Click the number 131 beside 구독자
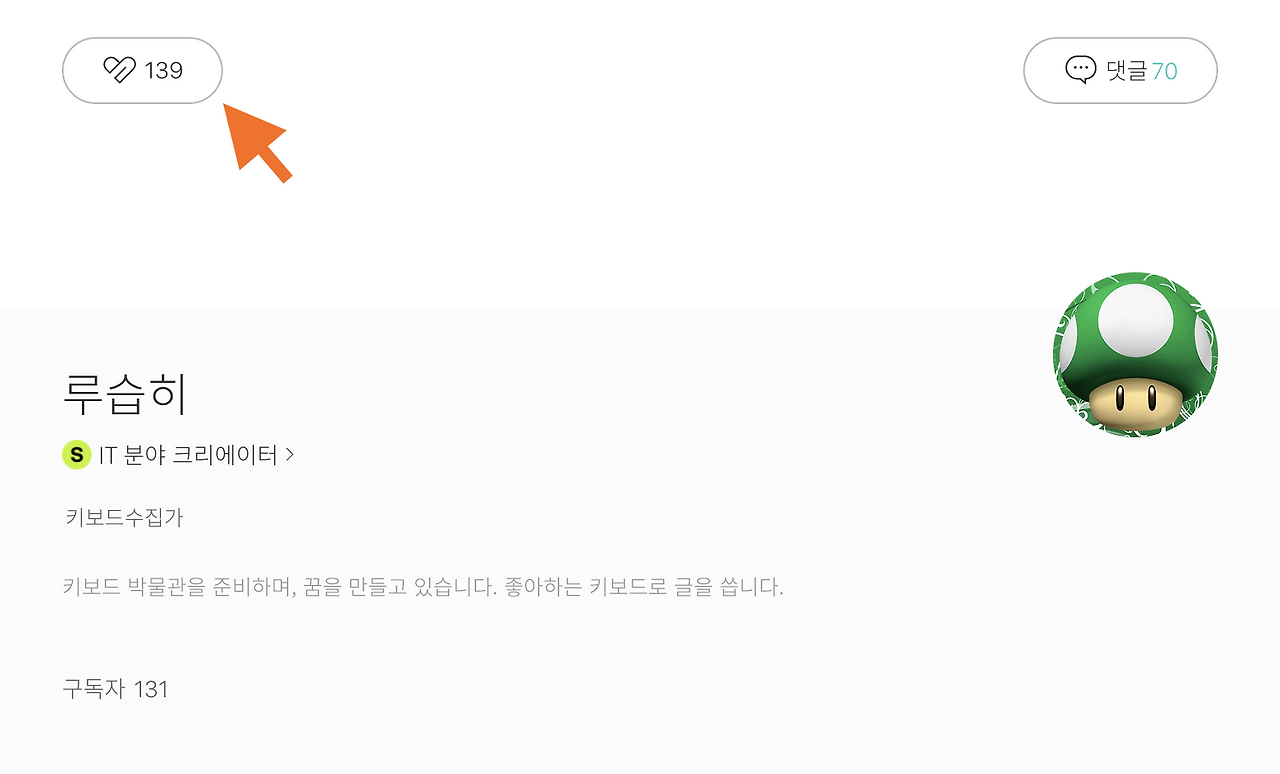 151,689
